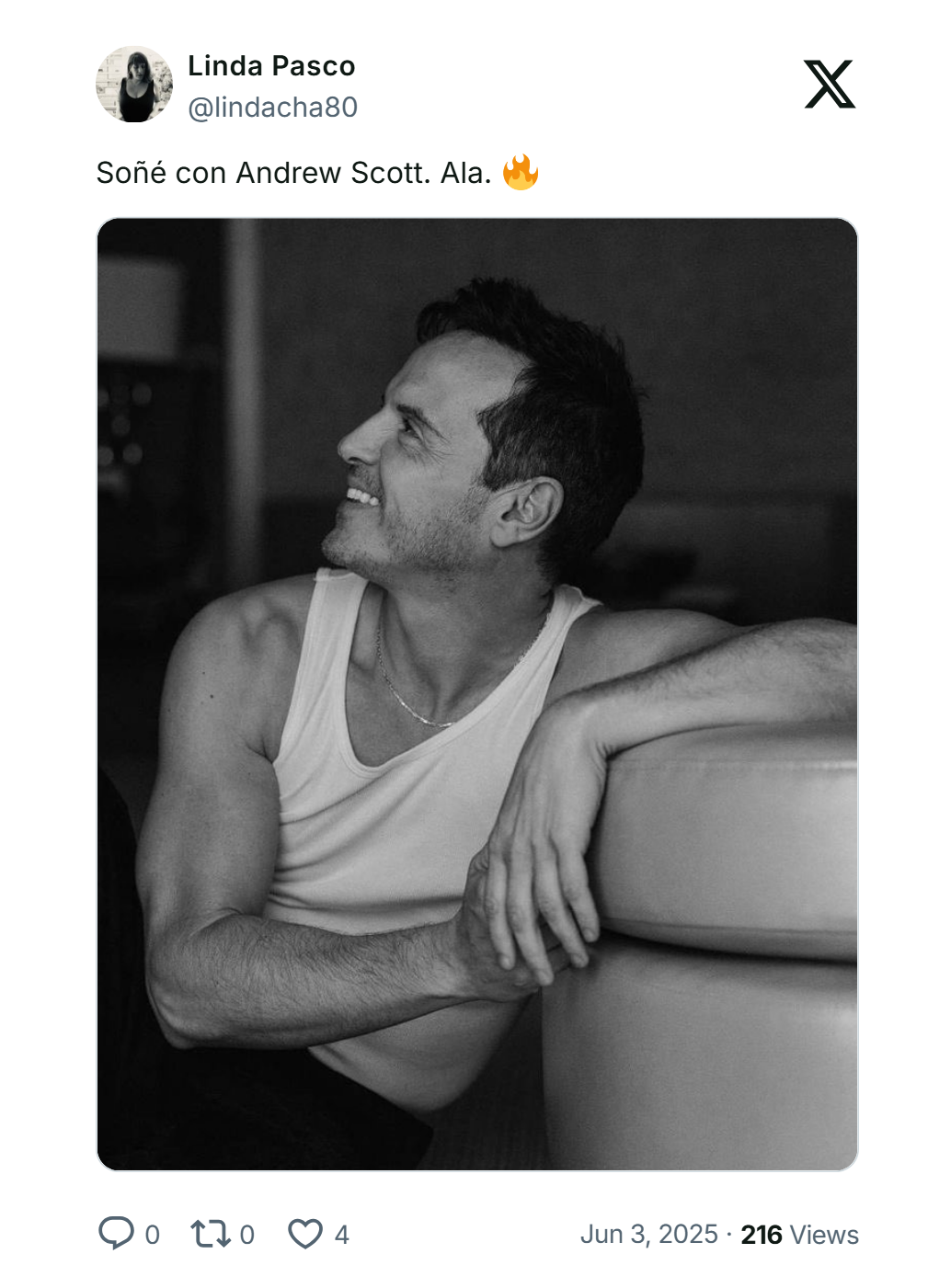
Task: Open the Jun 3, 2025 timestamp link
Action: [x=648, y=1234]
